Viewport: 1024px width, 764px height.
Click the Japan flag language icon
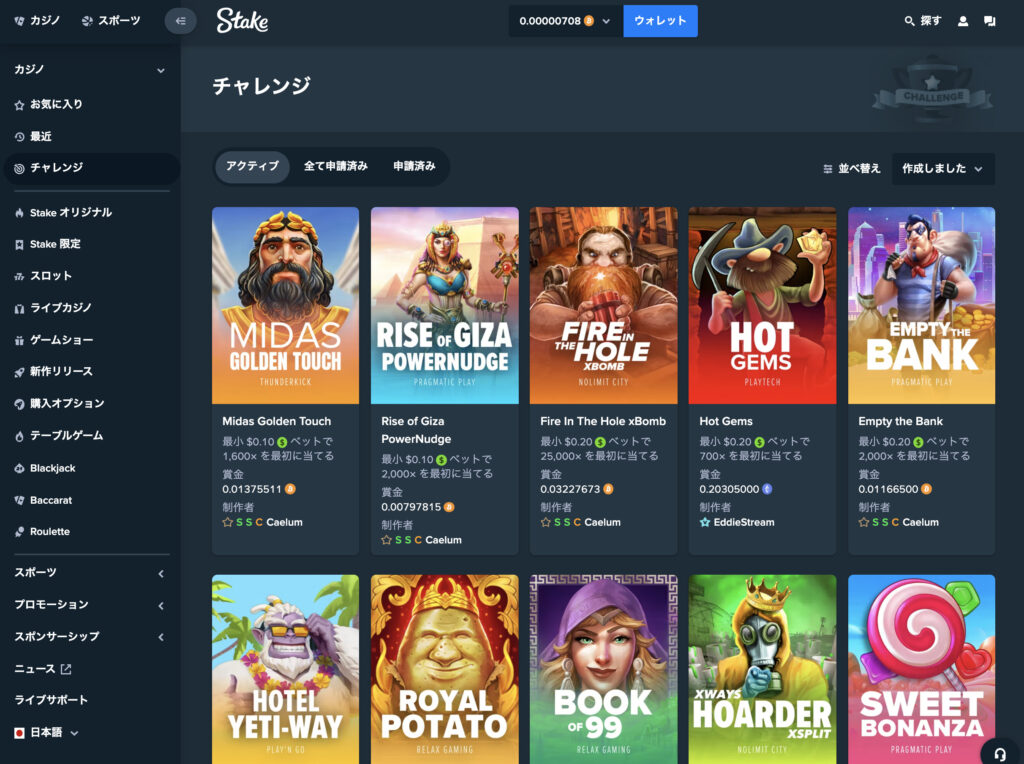(x=20, y=733)
